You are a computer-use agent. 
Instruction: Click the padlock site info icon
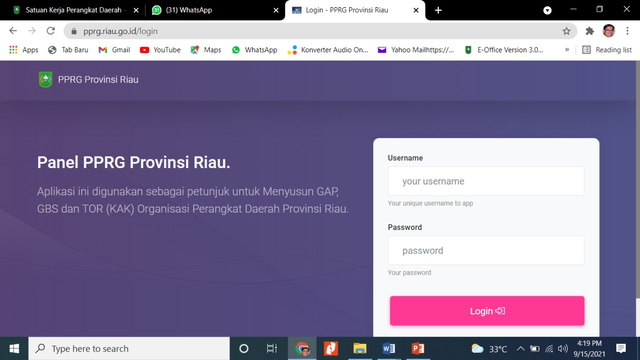coord(74,31)
